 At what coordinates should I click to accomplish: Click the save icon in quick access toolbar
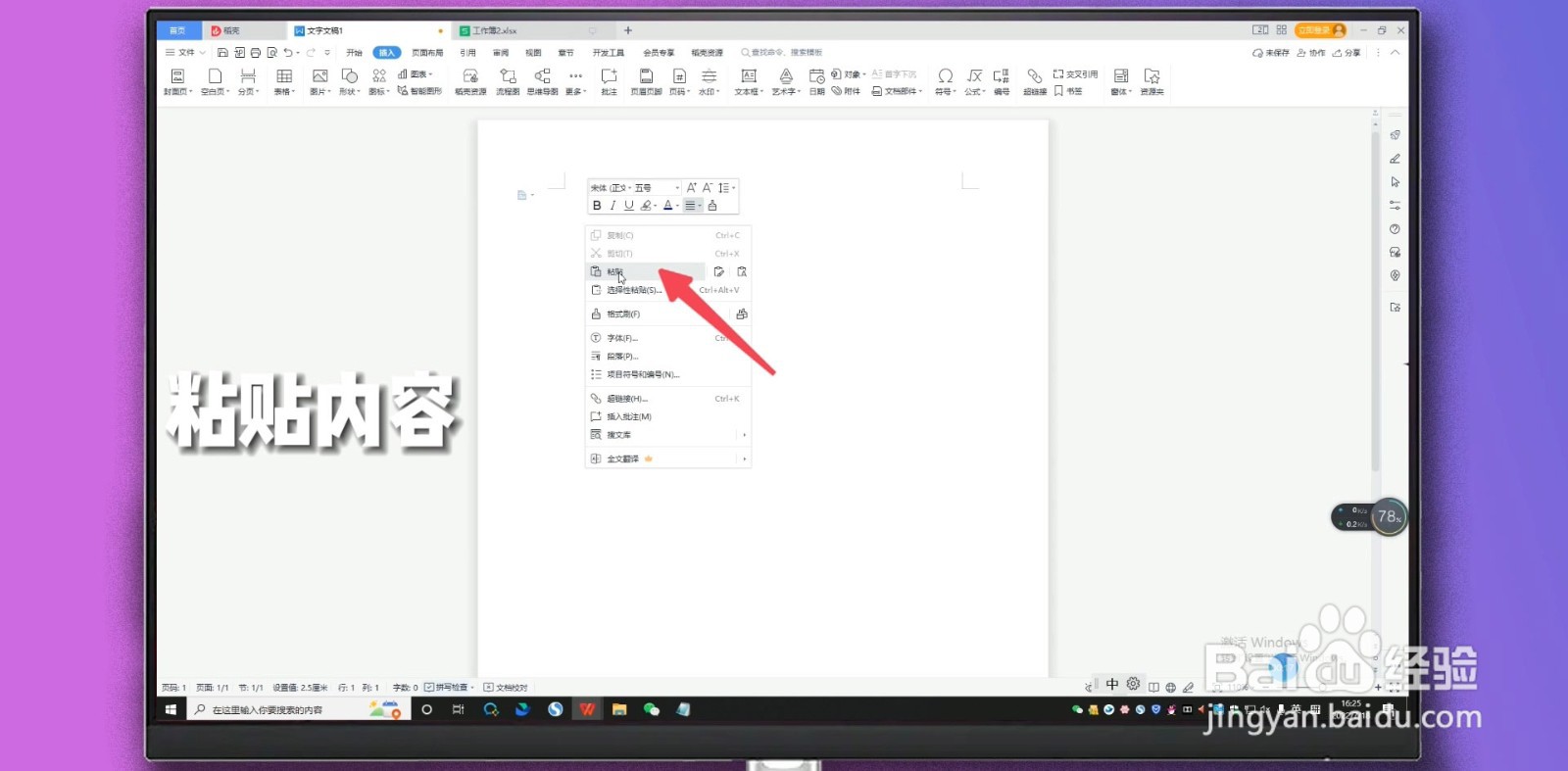222,53
